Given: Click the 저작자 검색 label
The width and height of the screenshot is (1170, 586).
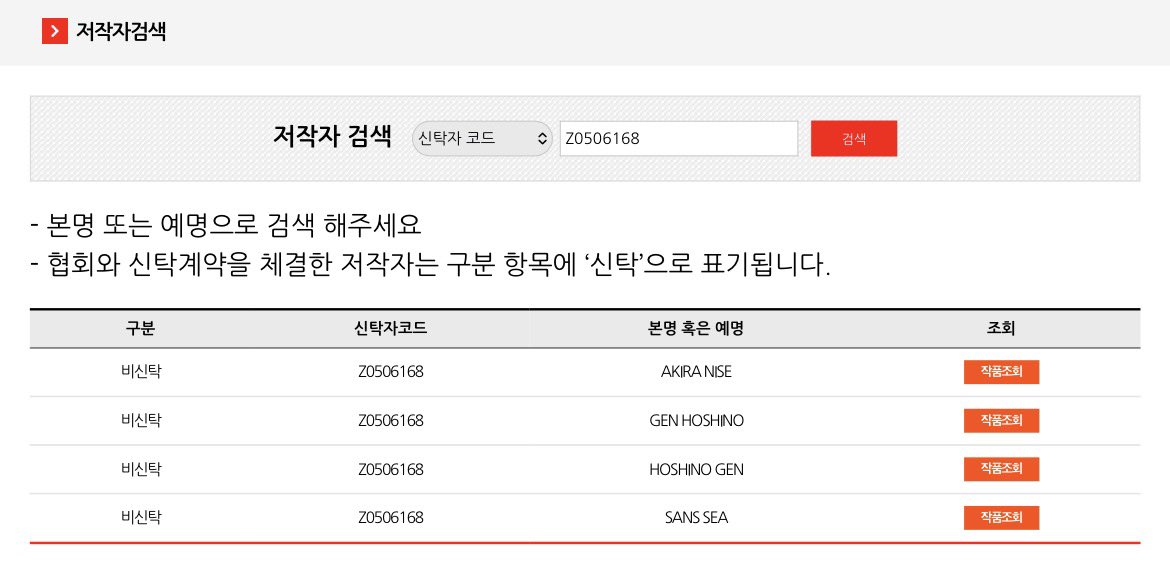Looking at the screenshot, I should (x=332, y=137).
